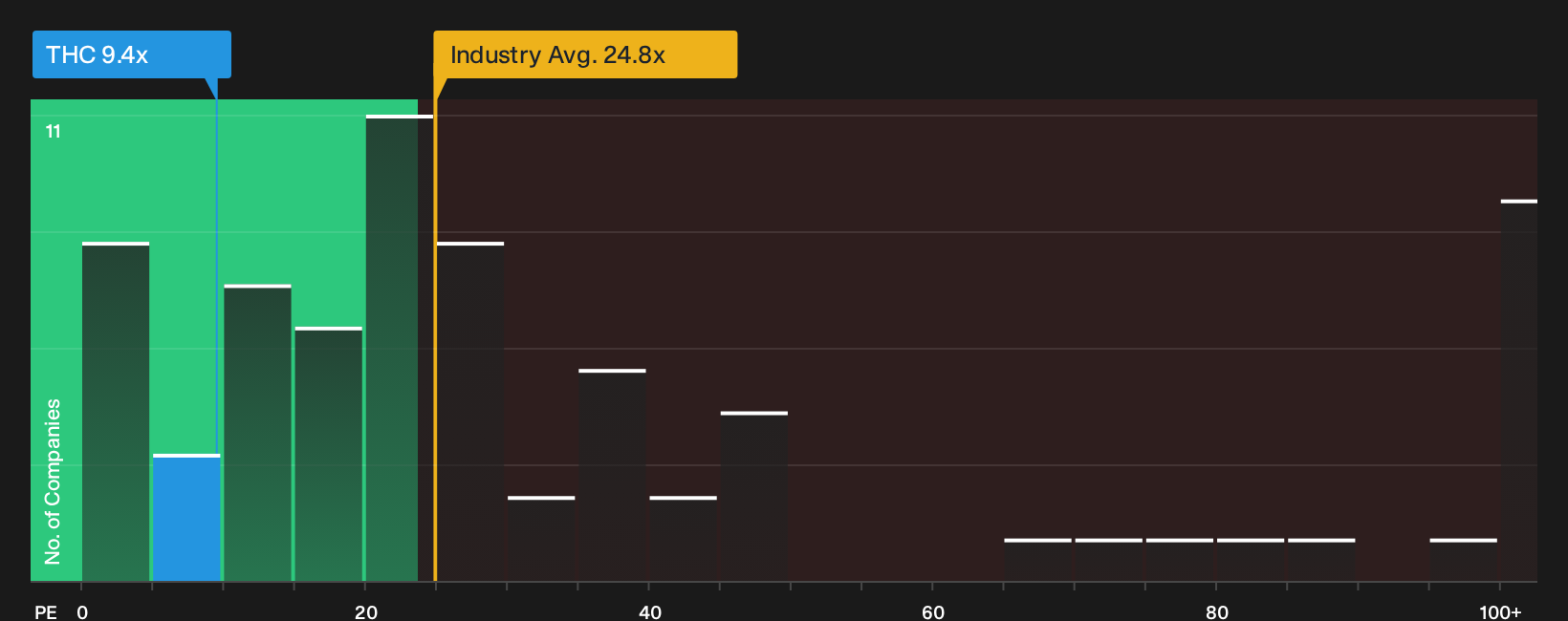Click the x-axis value '100+'
Viewport: 1568px width, 621px height.
point(1500,611)
